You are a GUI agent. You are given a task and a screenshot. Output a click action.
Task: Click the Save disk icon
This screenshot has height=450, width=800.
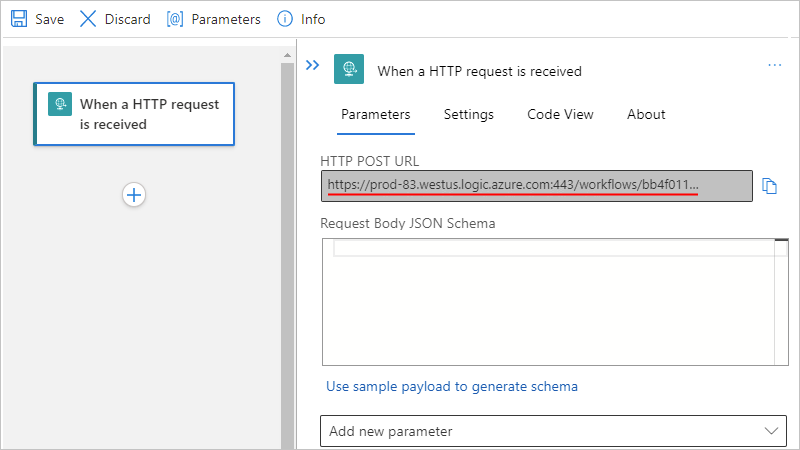[x=19, y=19]
